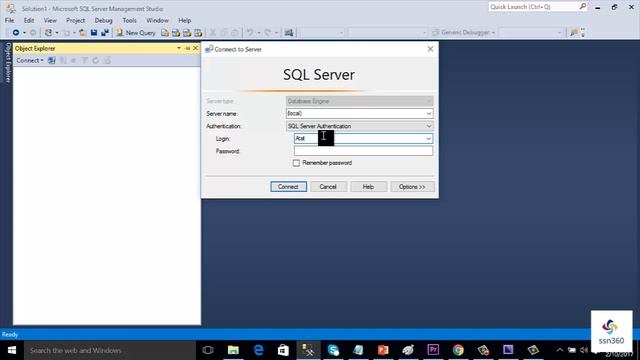Image resolution: width=640 pixels, height=360 pixels.
Task: Click the Save All toolbar icon
Action: pyautogui.click(x=105, y=33)
